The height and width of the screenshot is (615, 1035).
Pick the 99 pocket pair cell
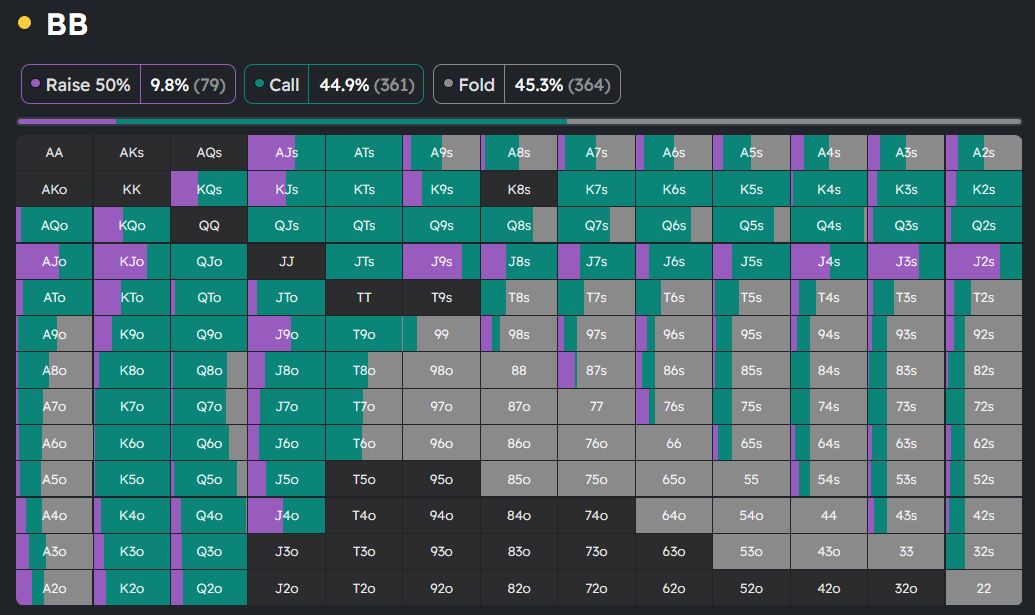[441, 335]
